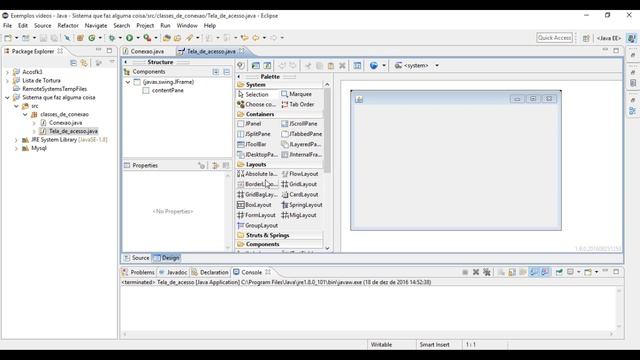640x360 pixels.
Task: Open the Refactor menu
Action: click(68, 25)
